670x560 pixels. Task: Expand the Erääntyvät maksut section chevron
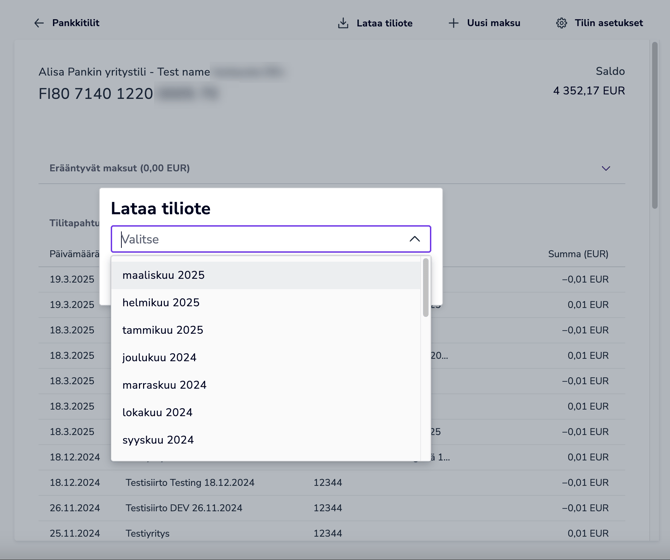pos(605,168)
